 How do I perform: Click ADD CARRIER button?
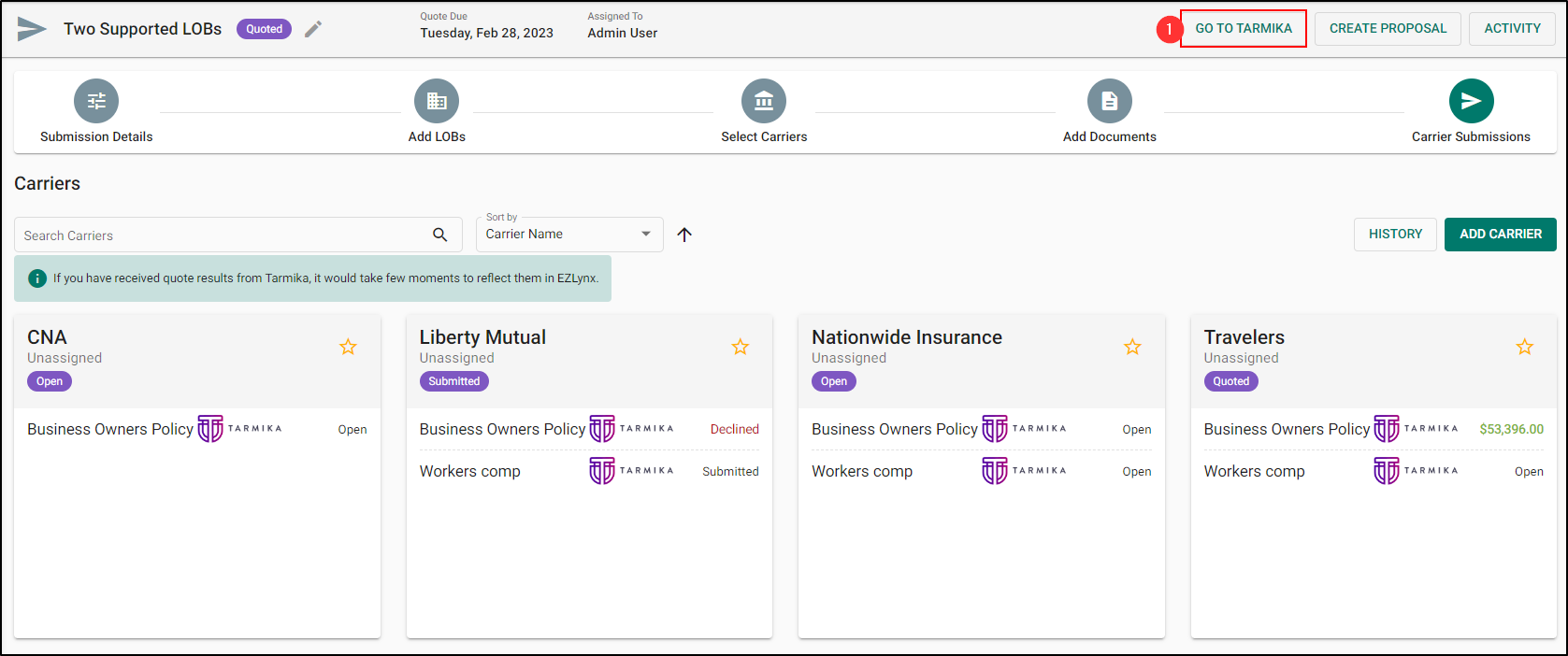point(1501,235)
